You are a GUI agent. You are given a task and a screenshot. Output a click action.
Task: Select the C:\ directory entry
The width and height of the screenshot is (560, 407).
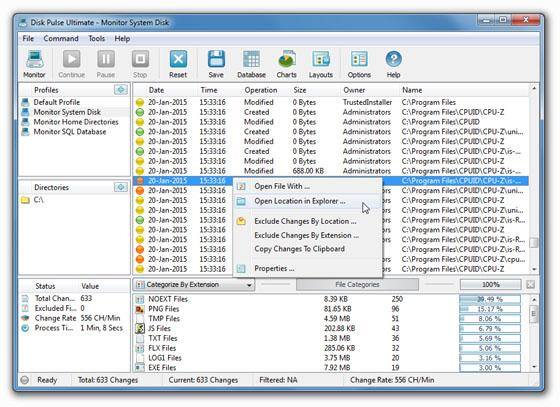tap(38, 200)
